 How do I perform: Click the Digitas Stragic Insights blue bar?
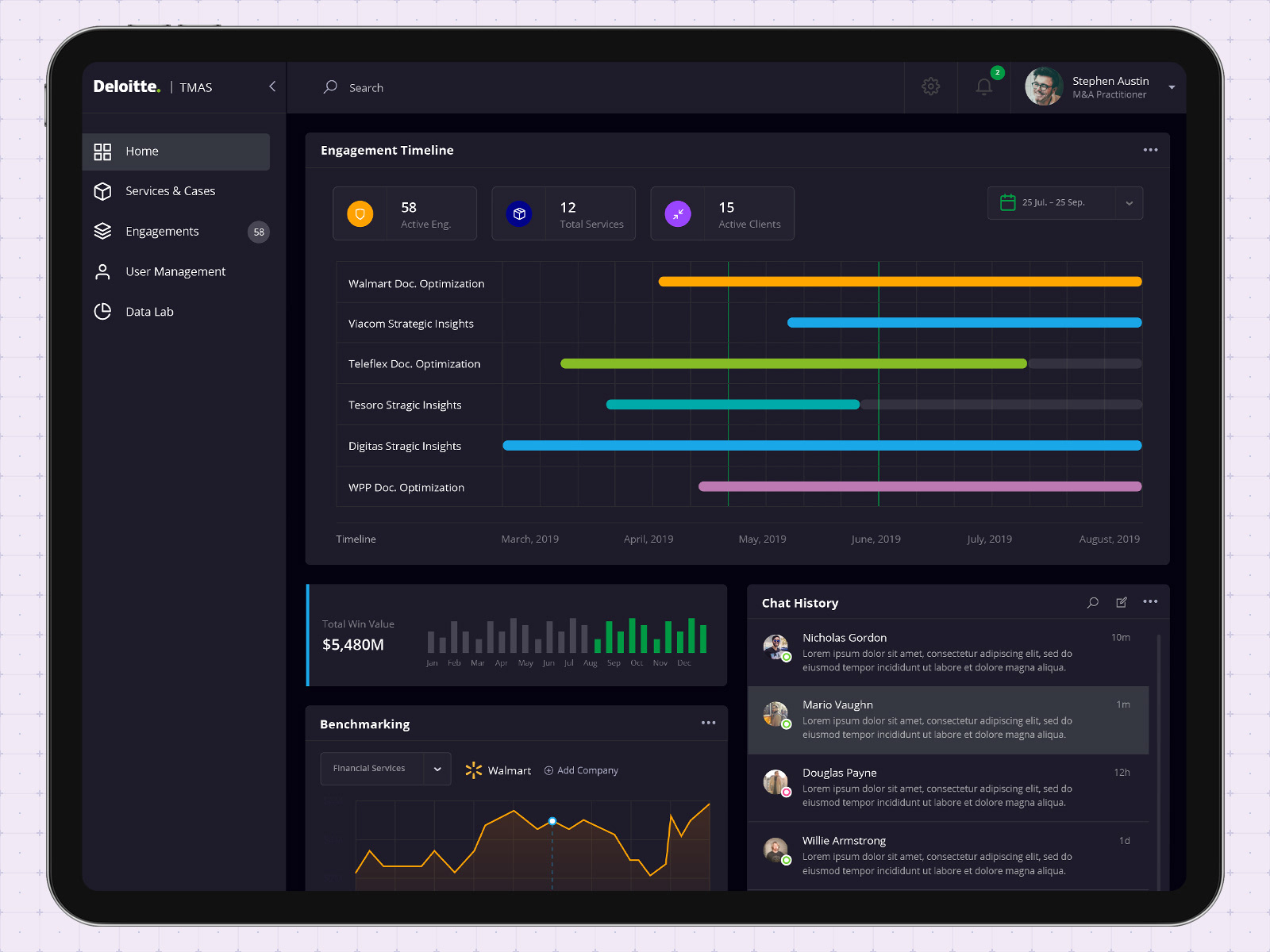click(x=822, y=446)
